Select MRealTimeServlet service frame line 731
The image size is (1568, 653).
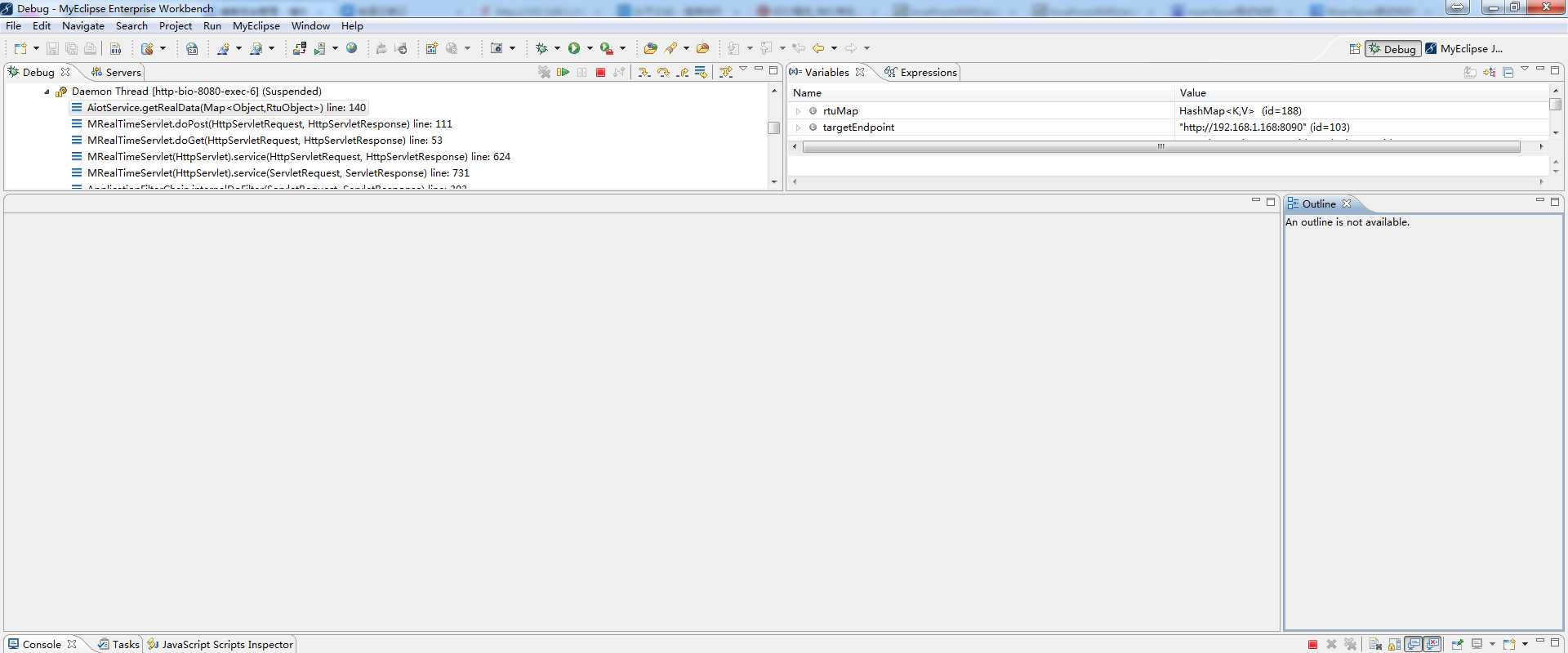click(x=270, y=173)
